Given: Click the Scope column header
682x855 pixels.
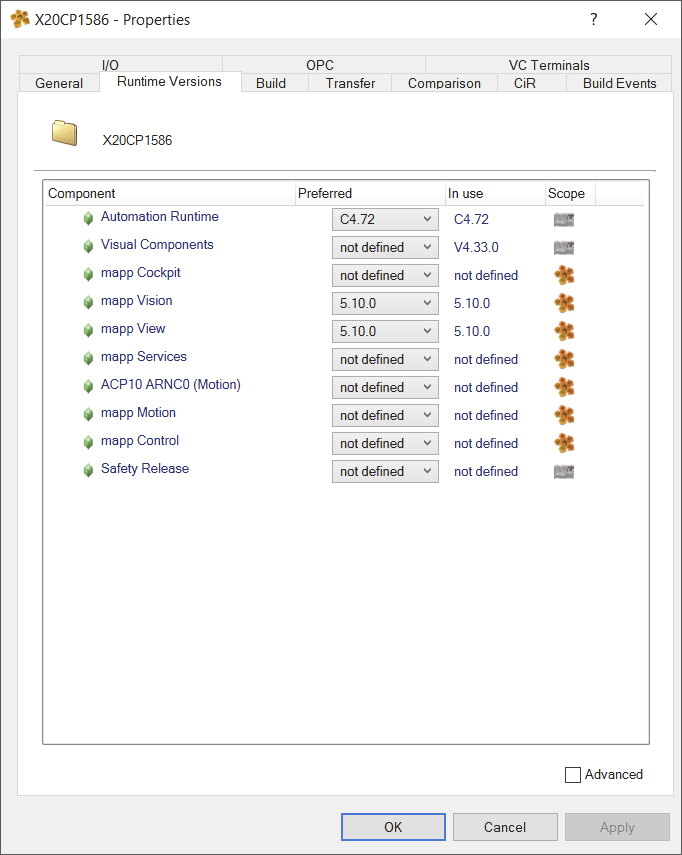Looking at the screenshot, I should [x=570, y=194].
